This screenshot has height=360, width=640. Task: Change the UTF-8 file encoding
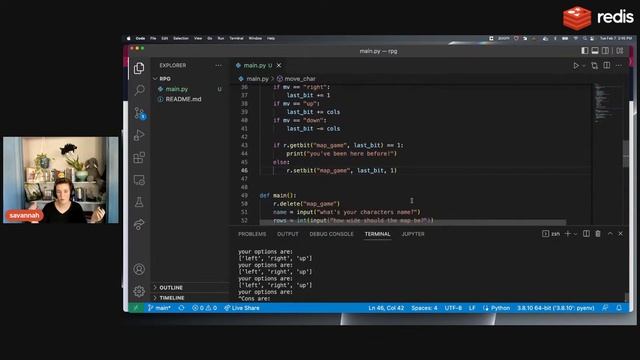[453, 308]
